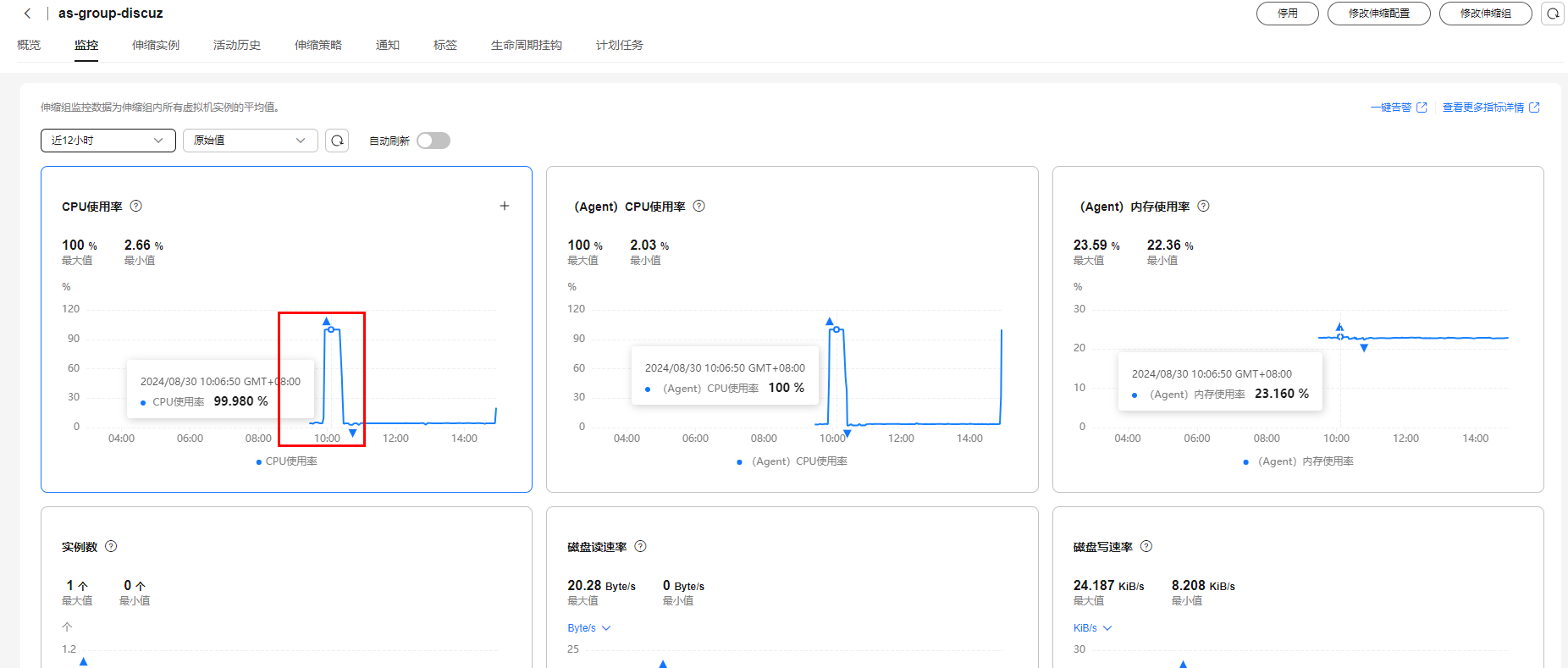Click the highlighted data point on the (Agent) 内存使用率 chart
1568x668 pixels.
(x=1340, y=337)
